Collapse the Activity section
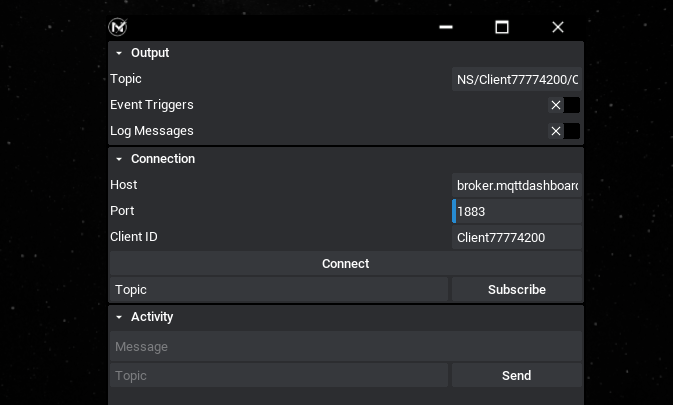The width and height of the screenshot is (673, 405). (119, 317)
